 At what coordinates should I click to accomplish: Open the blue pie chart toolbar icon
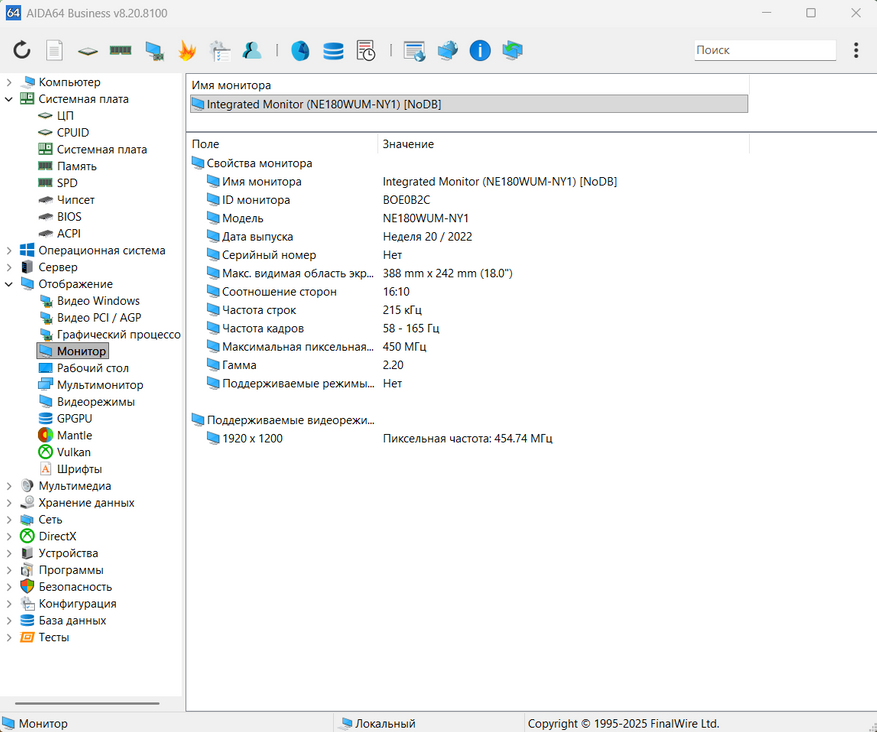click(x=300, y=50)
